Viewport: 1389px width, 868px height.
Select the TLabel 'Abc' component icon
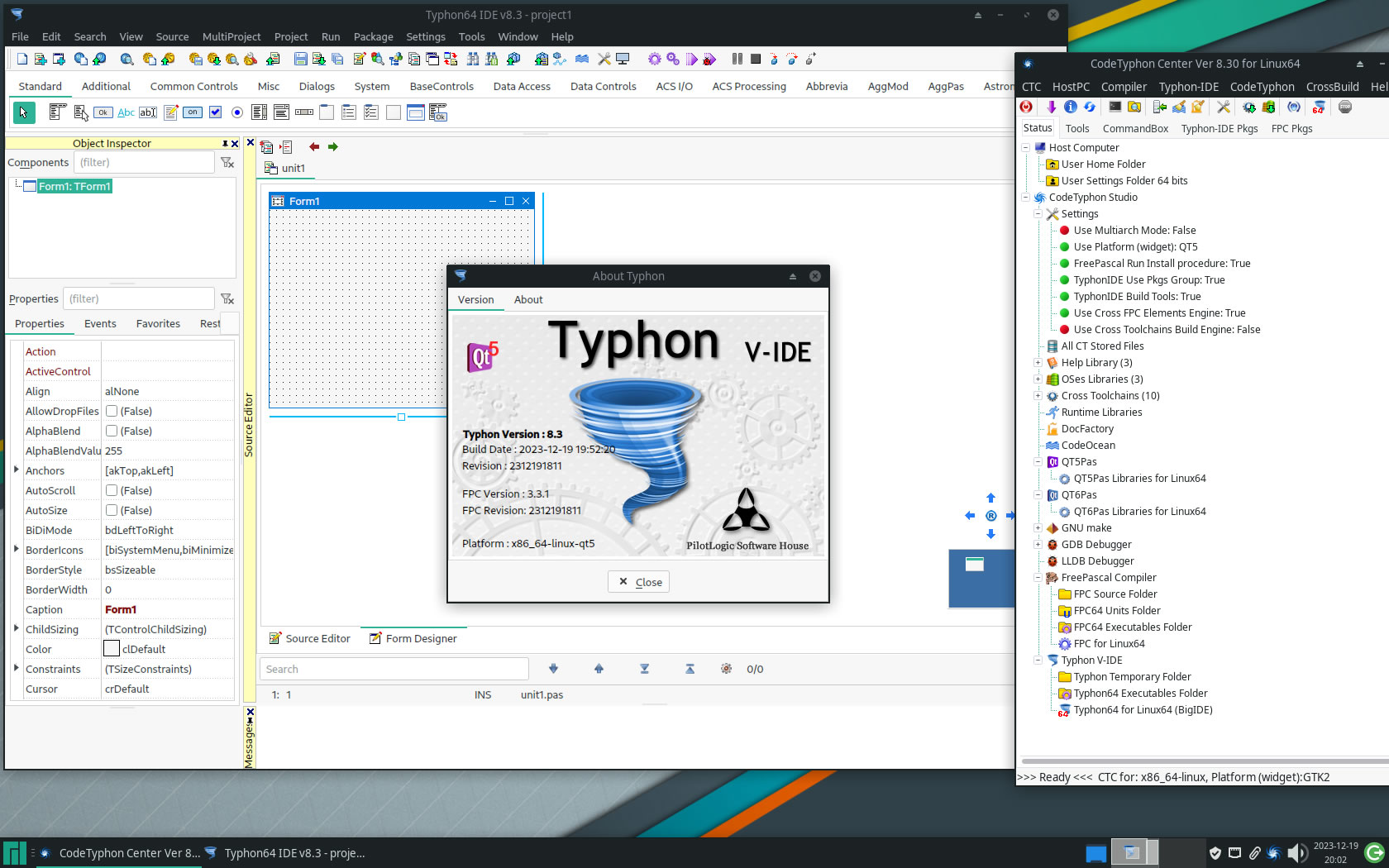[126, 112]
